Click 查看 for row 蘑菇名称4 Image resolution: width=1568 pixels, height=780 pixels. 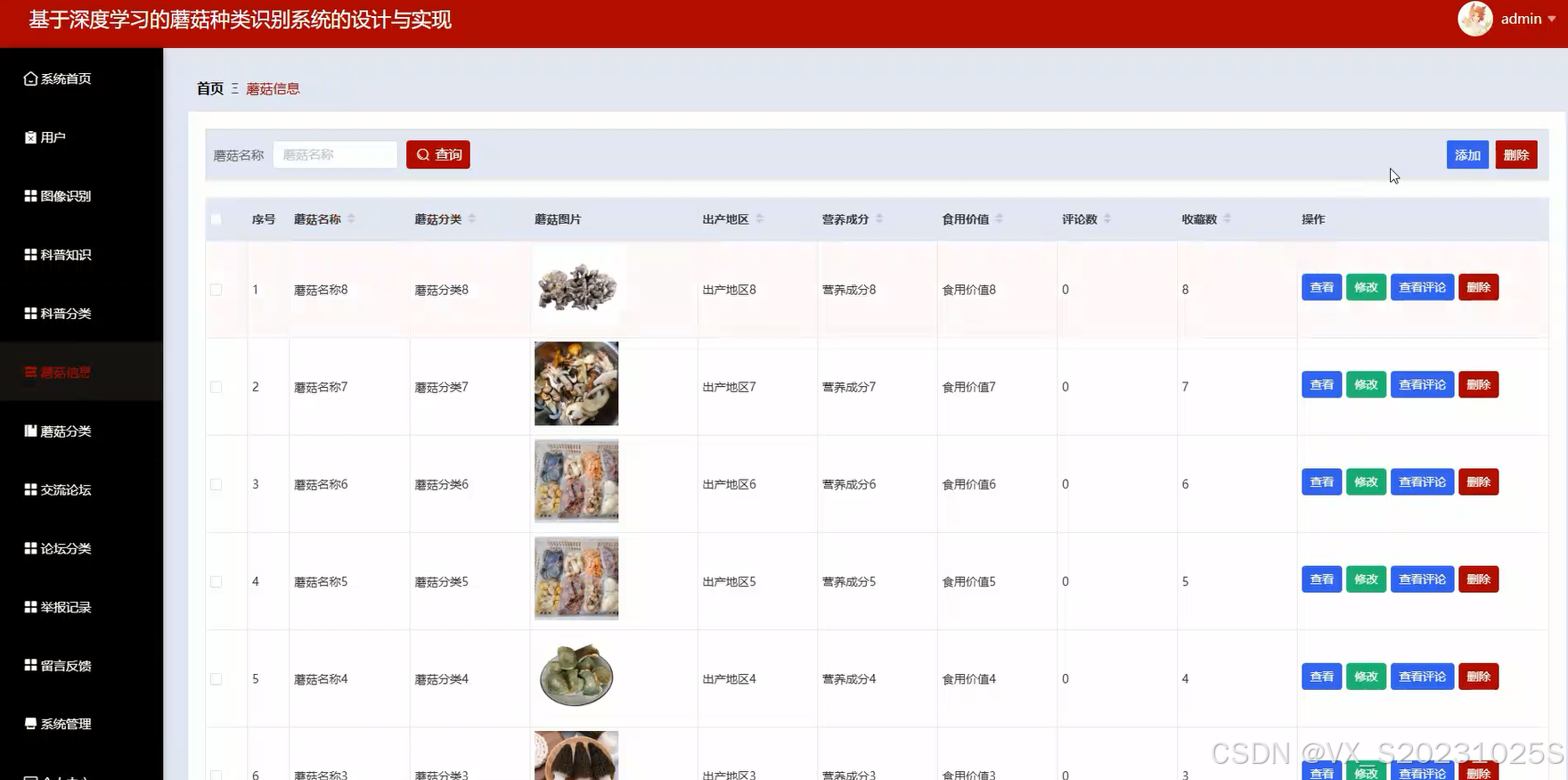pyautogui.click(x=1322, y=676)
